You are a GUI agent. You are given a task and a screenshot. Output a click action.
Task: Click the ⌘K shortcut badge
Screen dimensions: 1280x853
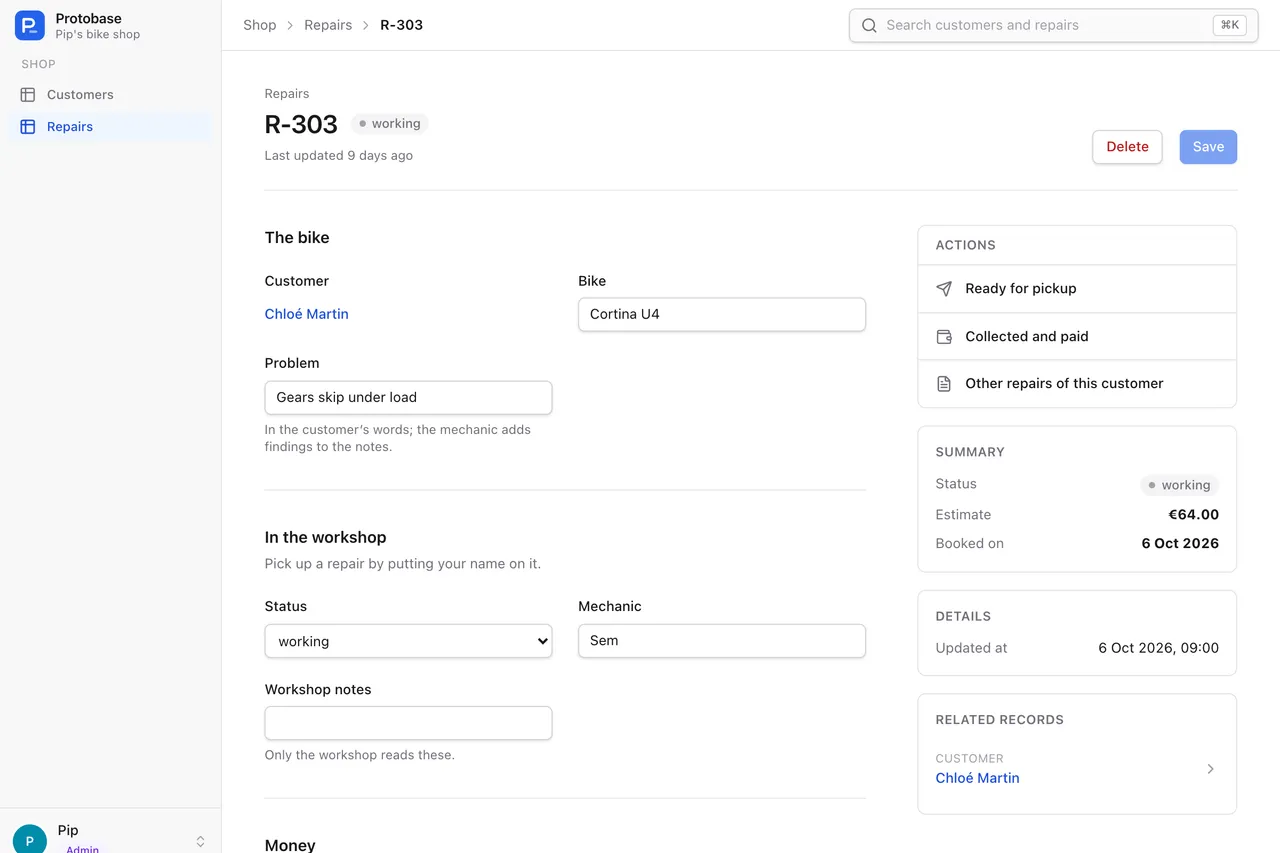(x=1230, y=25)
